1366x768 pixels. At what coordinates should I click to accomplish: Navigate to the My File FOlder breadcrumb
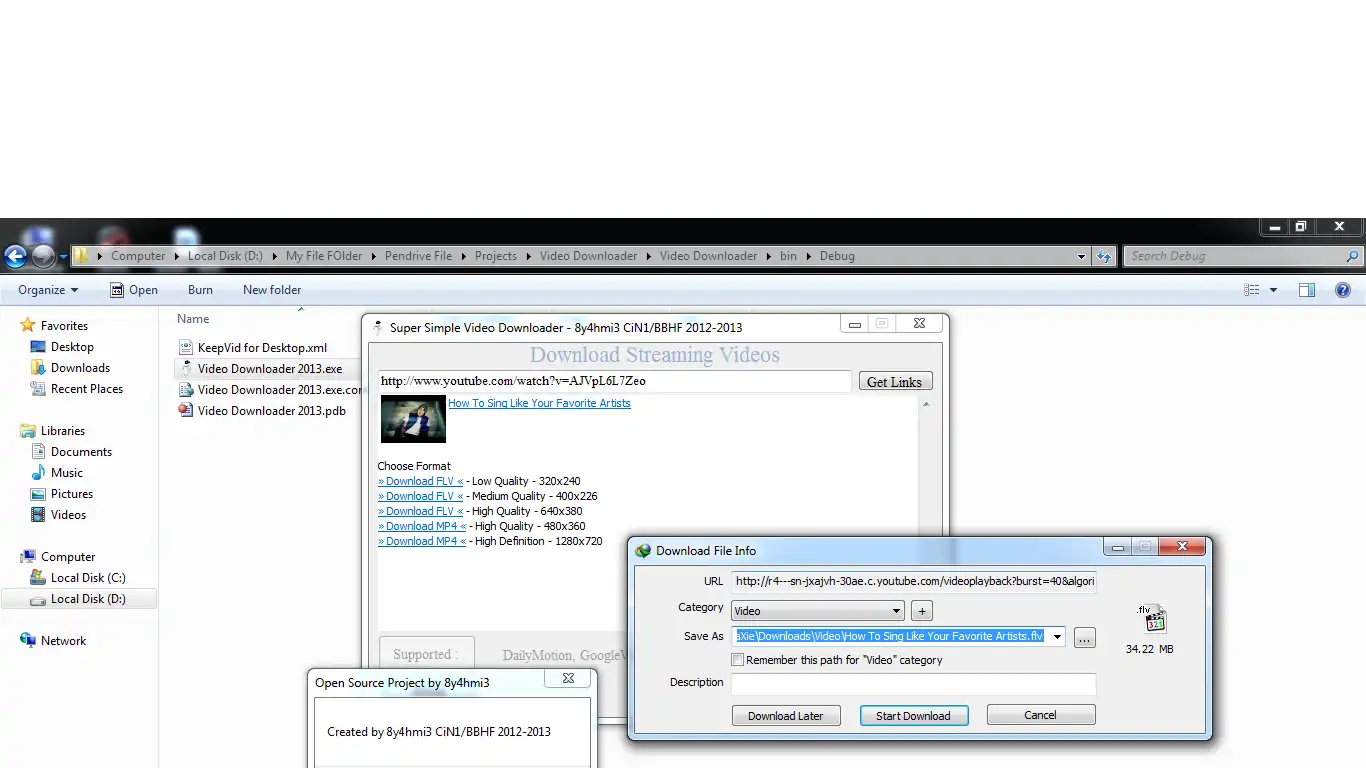pos(324,256)
